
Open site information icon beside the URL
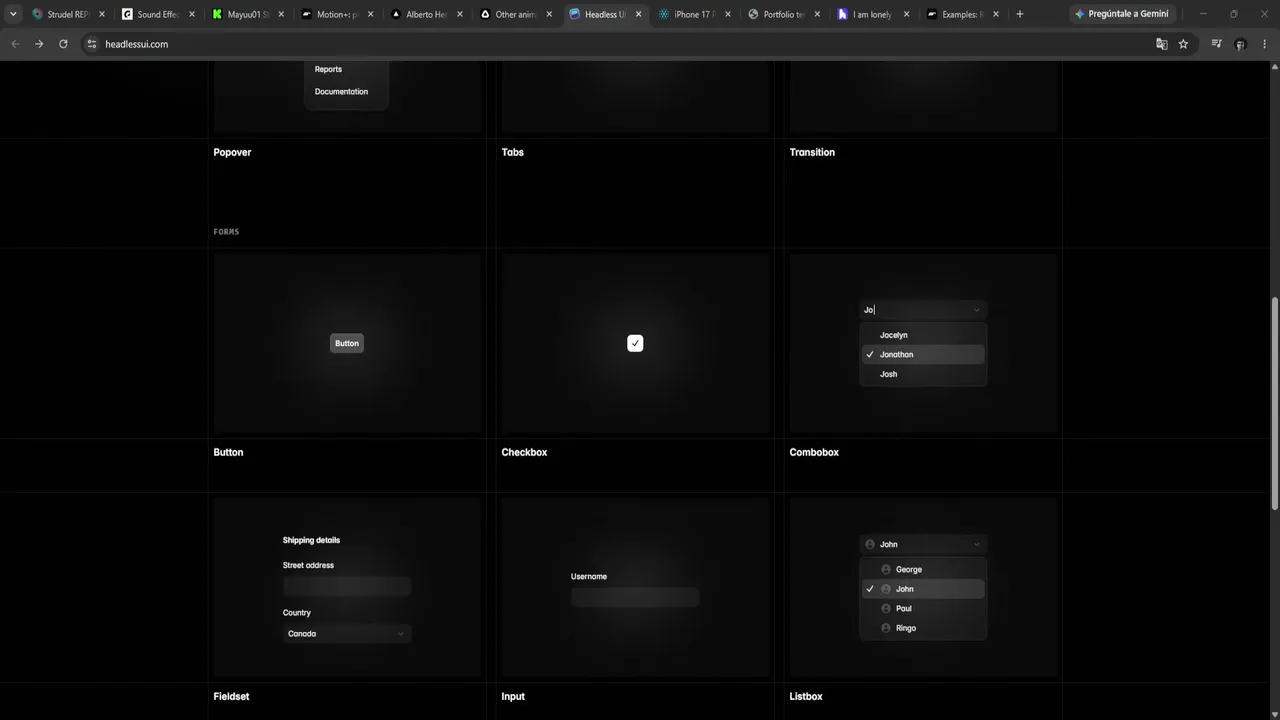[92, 44]
